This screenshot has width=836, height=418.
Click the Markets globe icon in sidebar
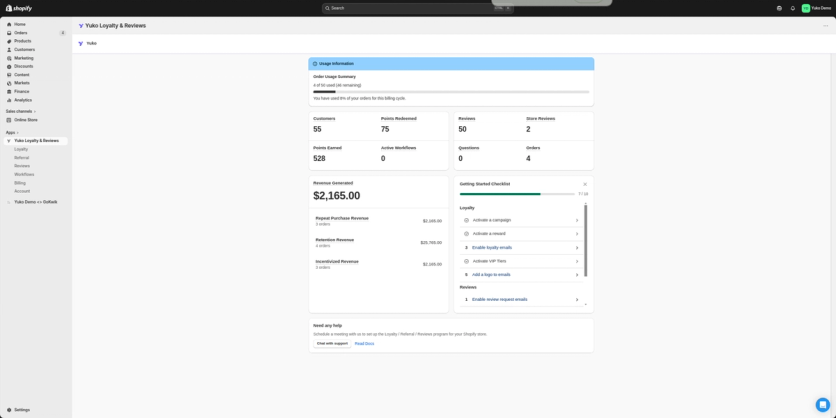[9, 83]
